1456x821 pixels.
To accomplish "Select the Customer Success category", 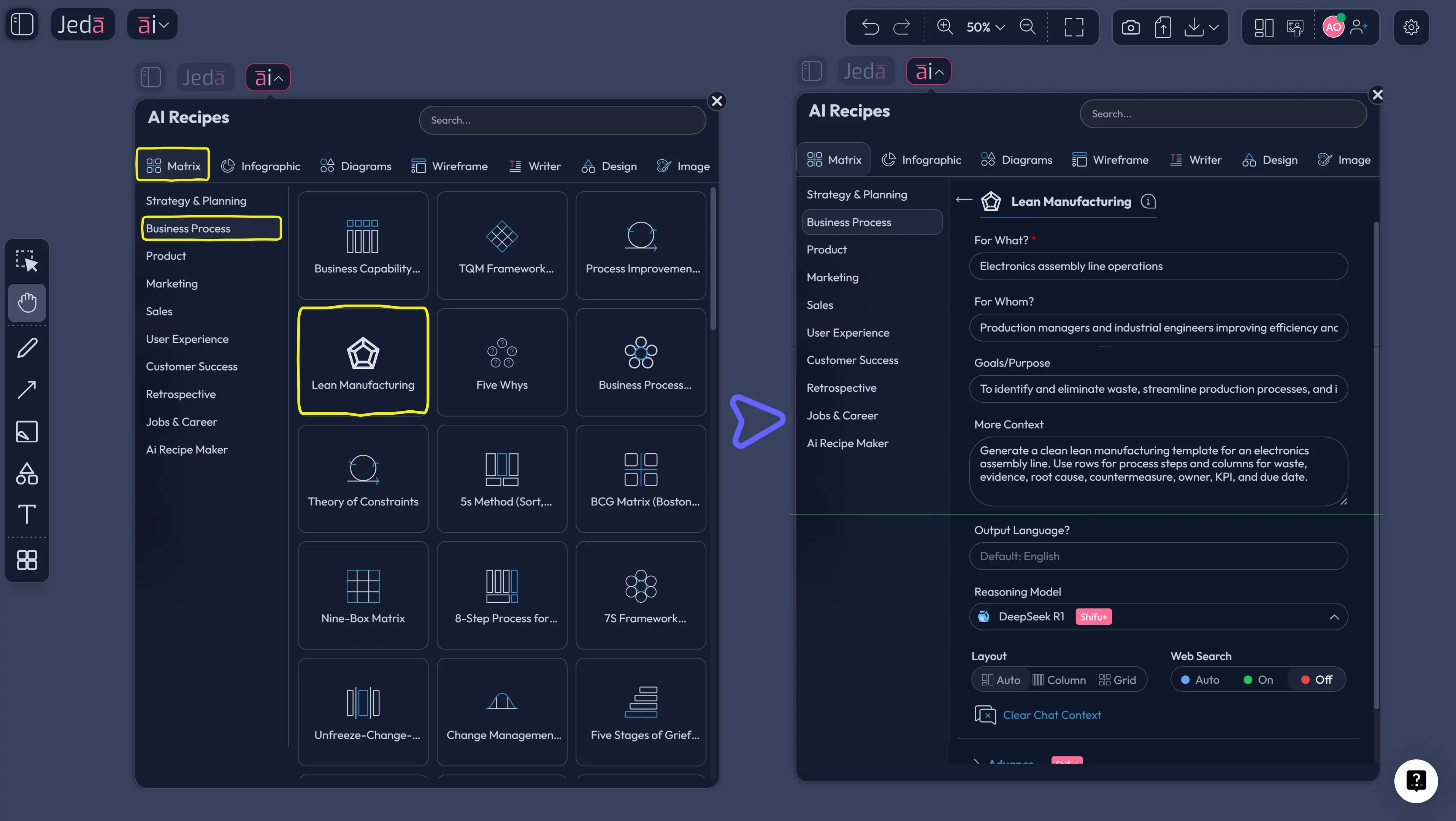I will (852, 360).
